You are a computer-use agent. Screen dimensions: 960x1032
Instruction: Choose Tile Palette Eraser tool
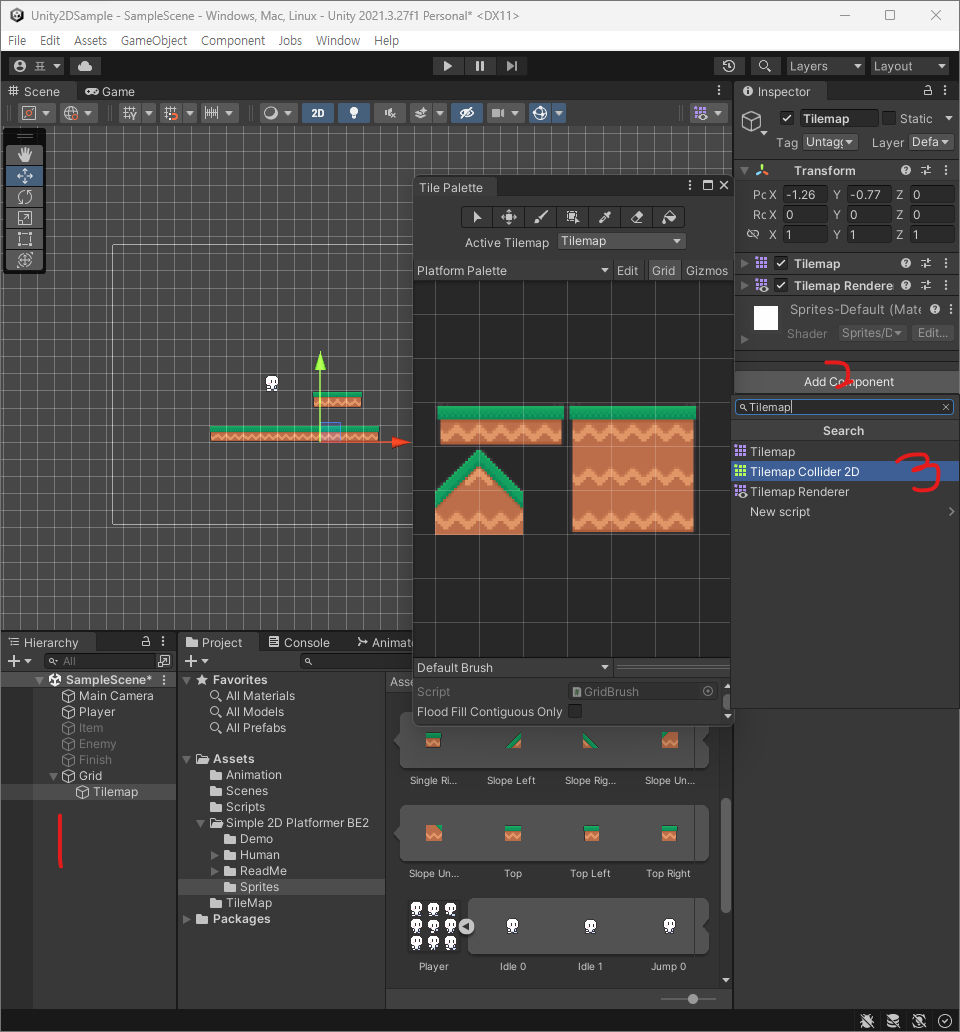(636, 217)
